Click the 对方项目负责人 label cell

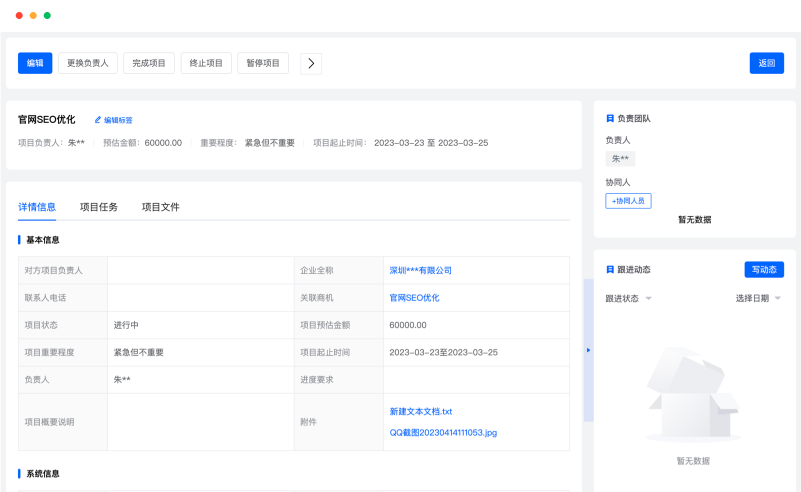(x=63, y=270)
